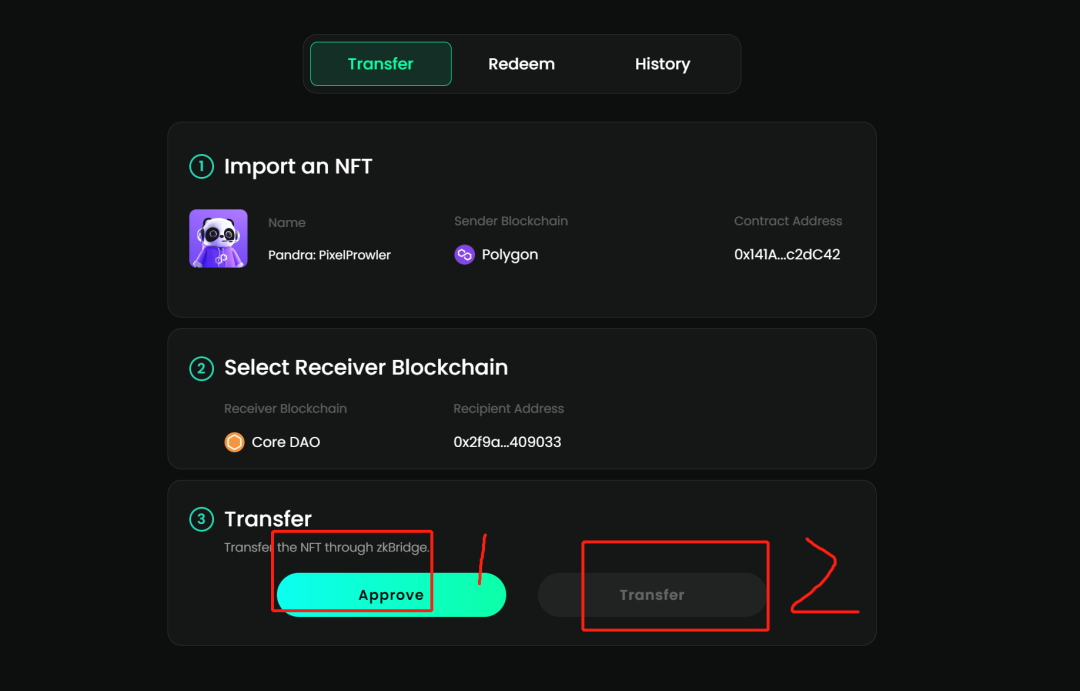Click contract address 0x141A...c2dC42
Viewport: 1080px width, 691px height.
(787, 255)
